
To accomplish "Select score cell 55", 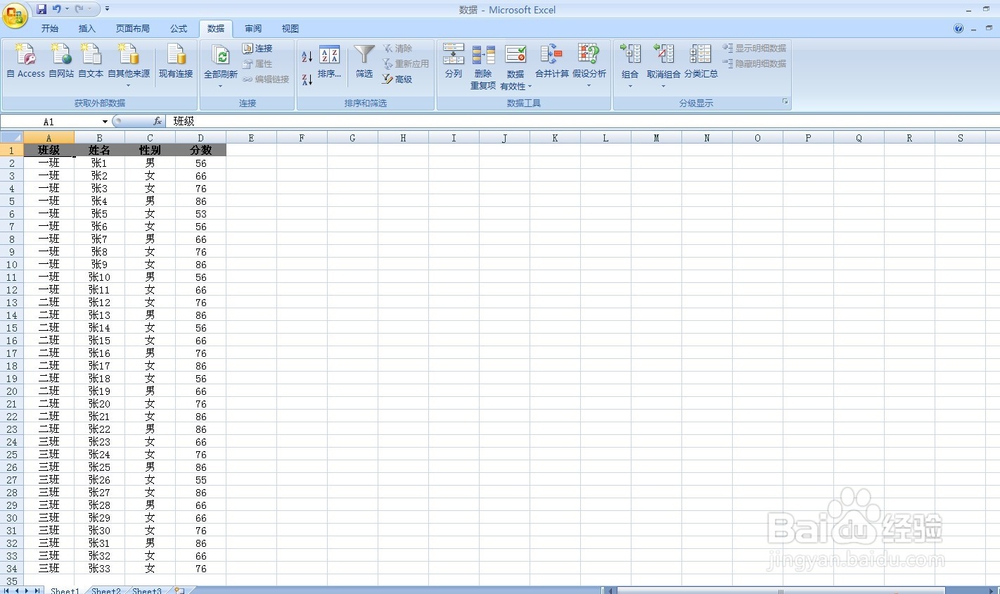I will click(201, 480).
